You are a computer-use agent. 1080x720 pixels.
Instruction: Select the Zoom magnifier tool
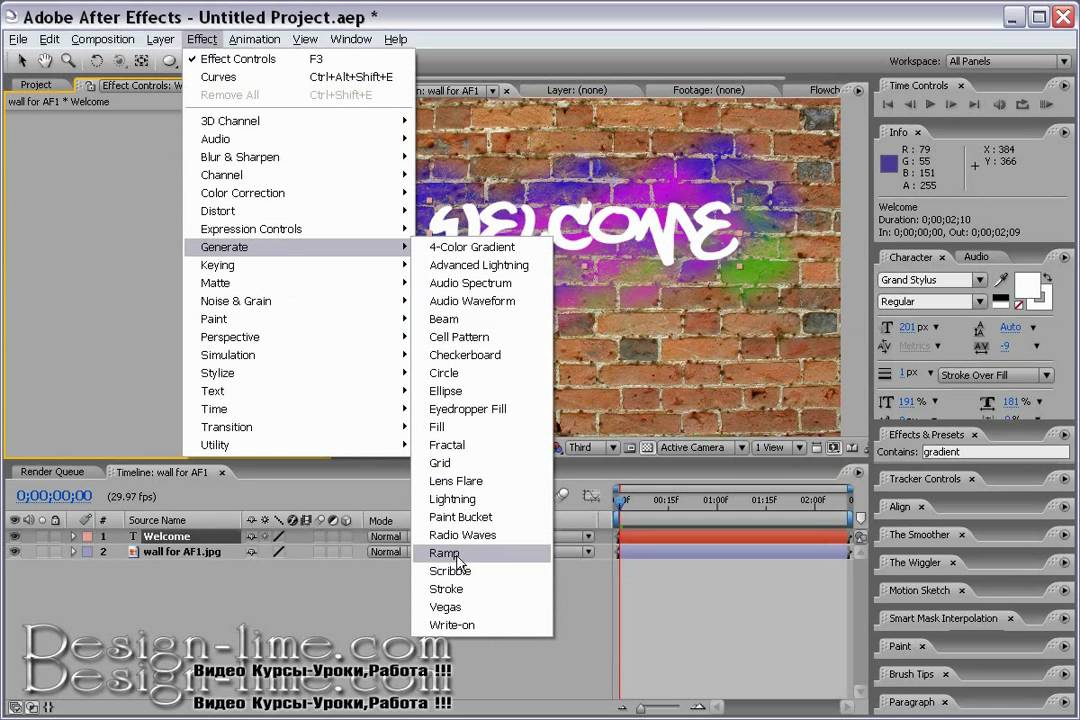68,61
